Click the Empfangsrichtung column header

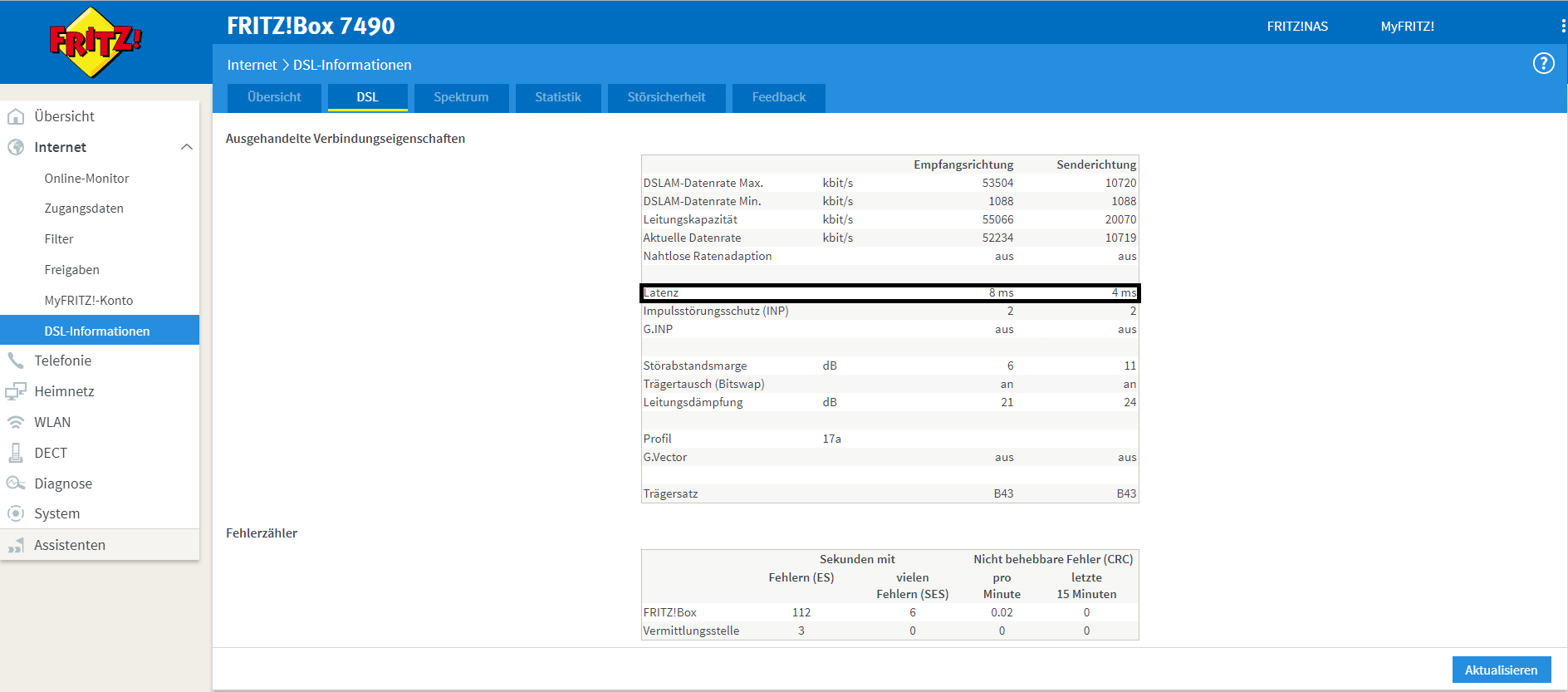point(963,164)
